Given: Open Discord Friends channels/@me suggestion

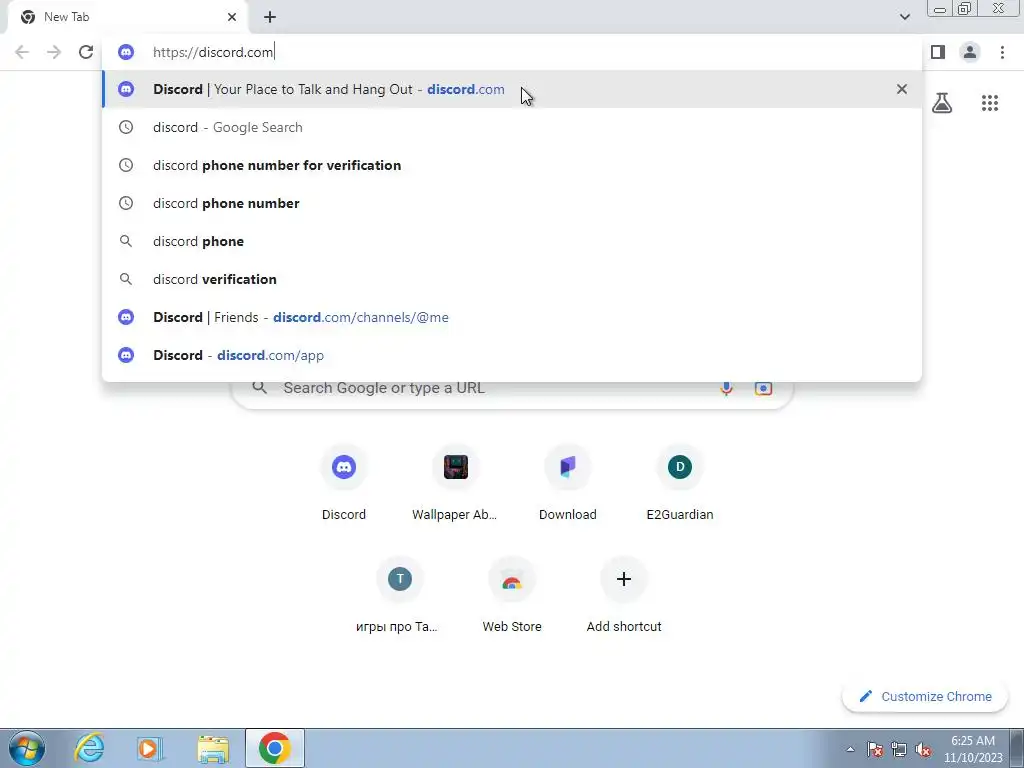Looking at the screenshot, I should tap(512, 317).
